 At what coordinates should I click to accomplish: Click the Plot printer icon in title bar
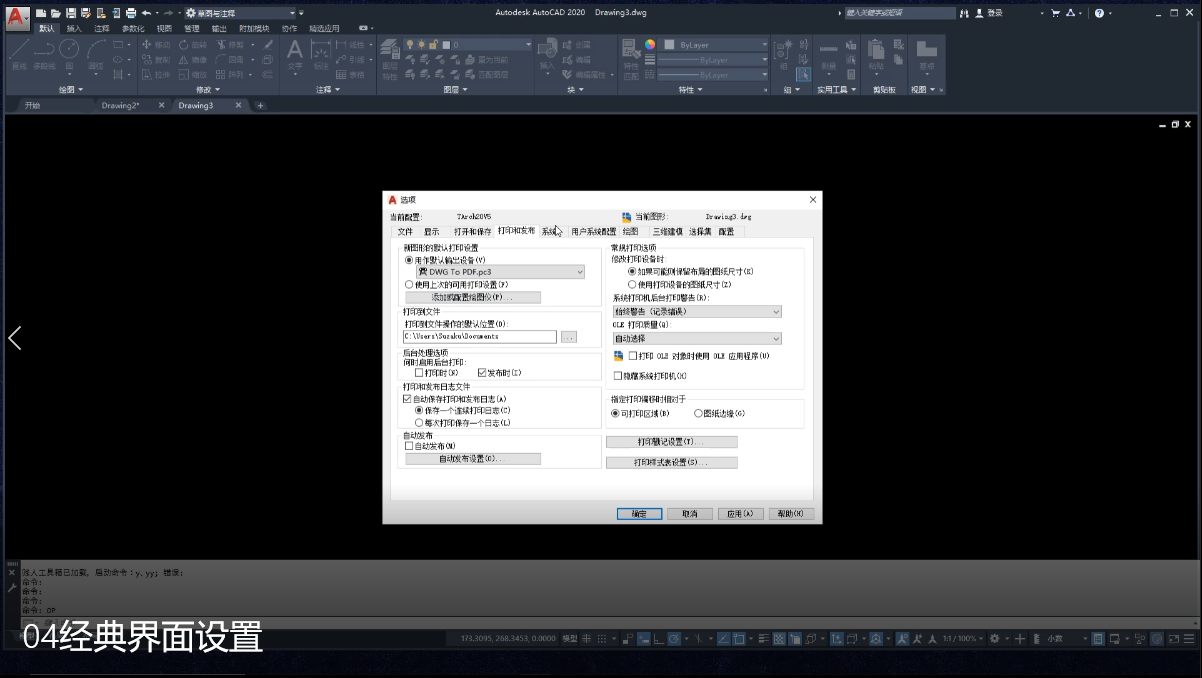coord(130,13)
